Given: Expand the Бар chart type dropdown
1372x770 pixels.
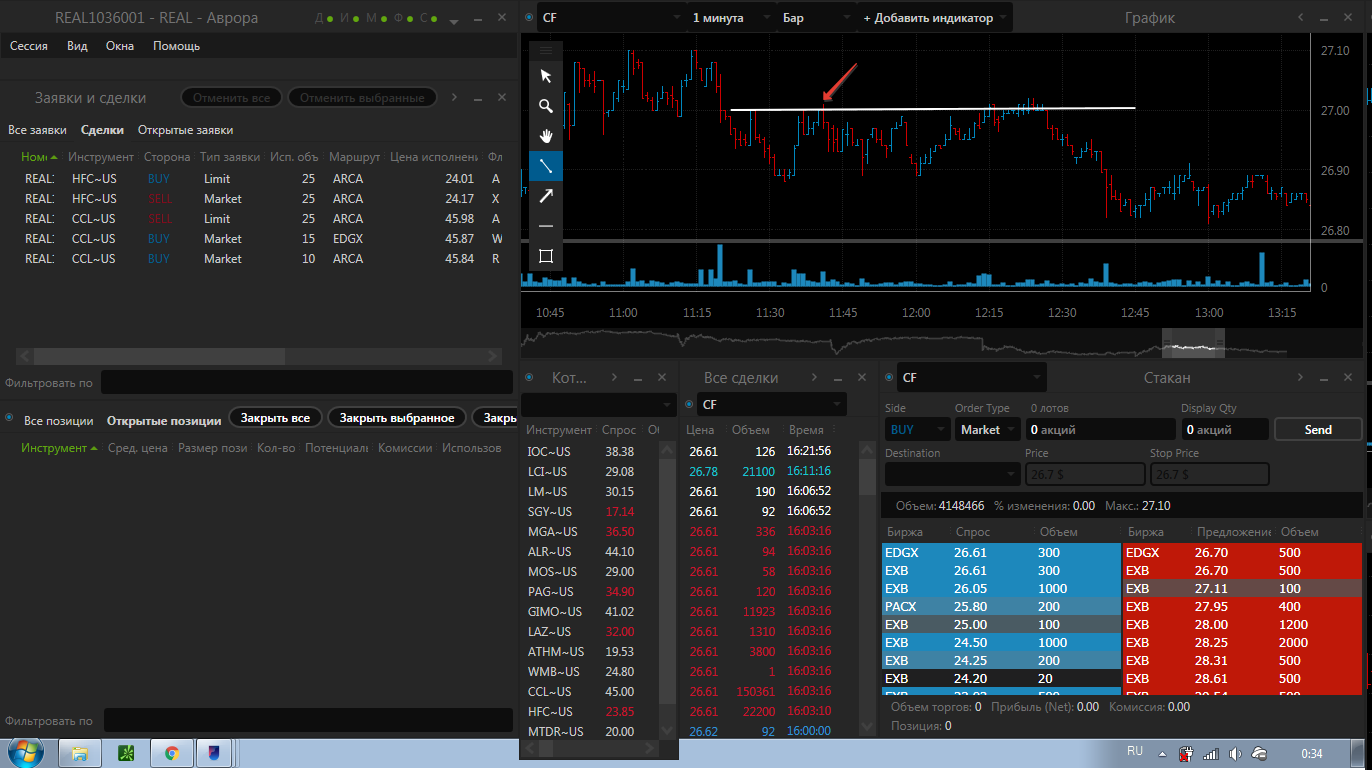Looking at the screenshot, I should 817,18.
